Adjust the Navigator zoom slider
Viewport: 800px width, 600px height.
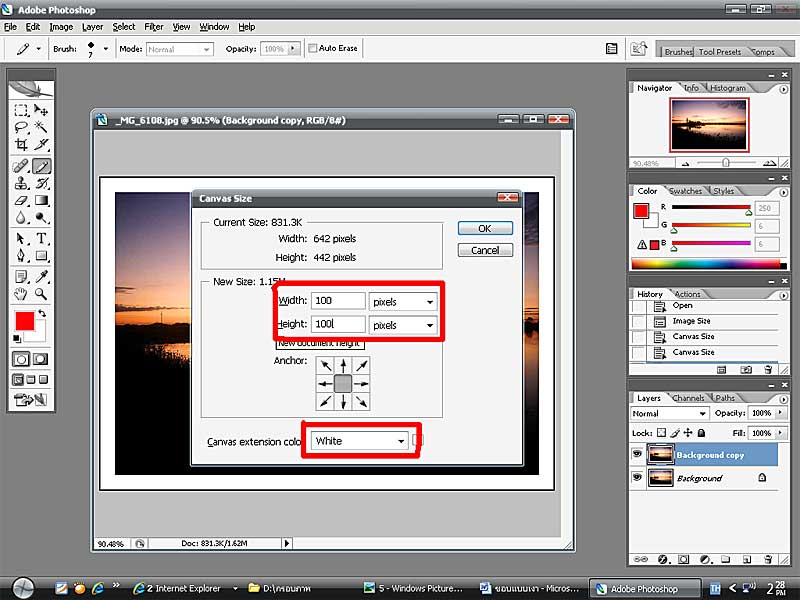[725, 163]
